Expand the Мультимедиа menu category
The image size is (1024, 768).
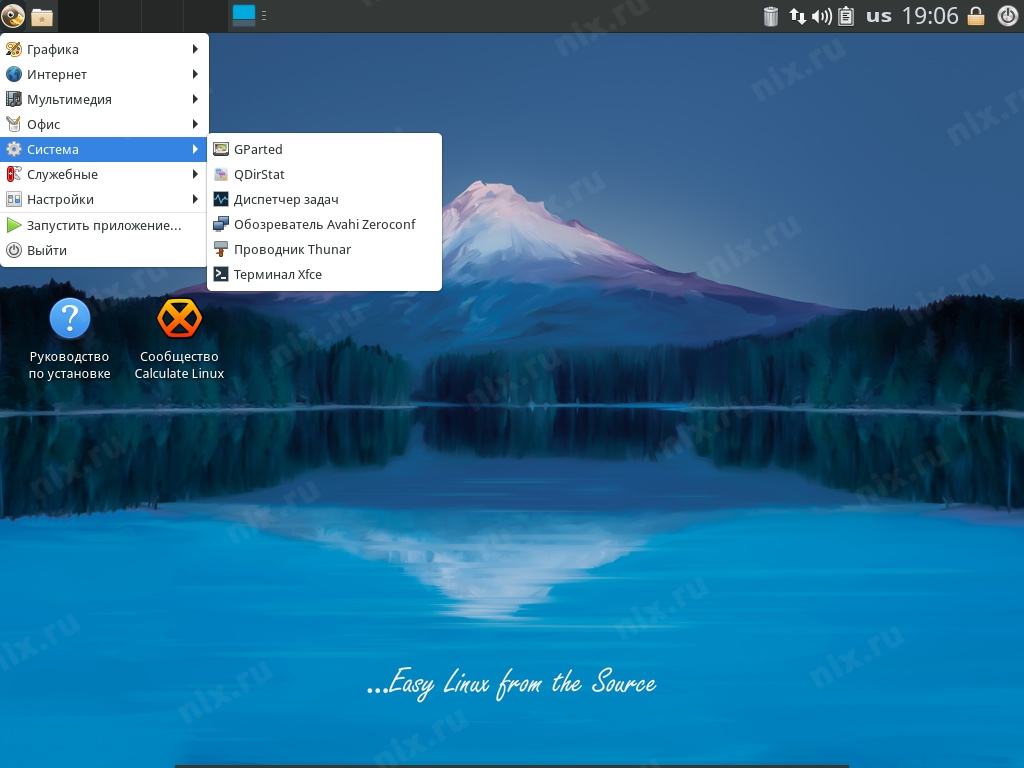(x=69, y=99)
